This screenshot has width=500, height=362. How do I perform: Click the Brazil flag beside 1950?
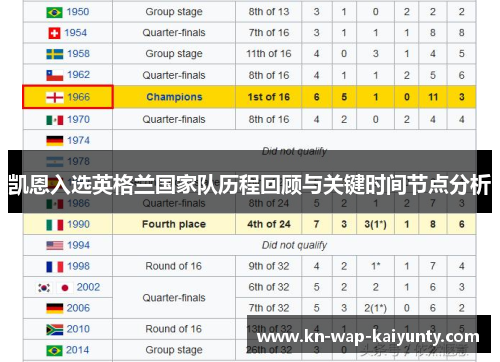pos(54,12)
